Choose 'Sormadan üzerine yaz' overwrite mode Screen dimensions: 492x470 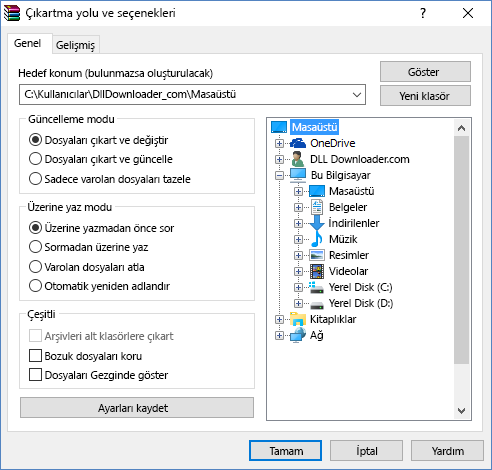coord(35,247)
